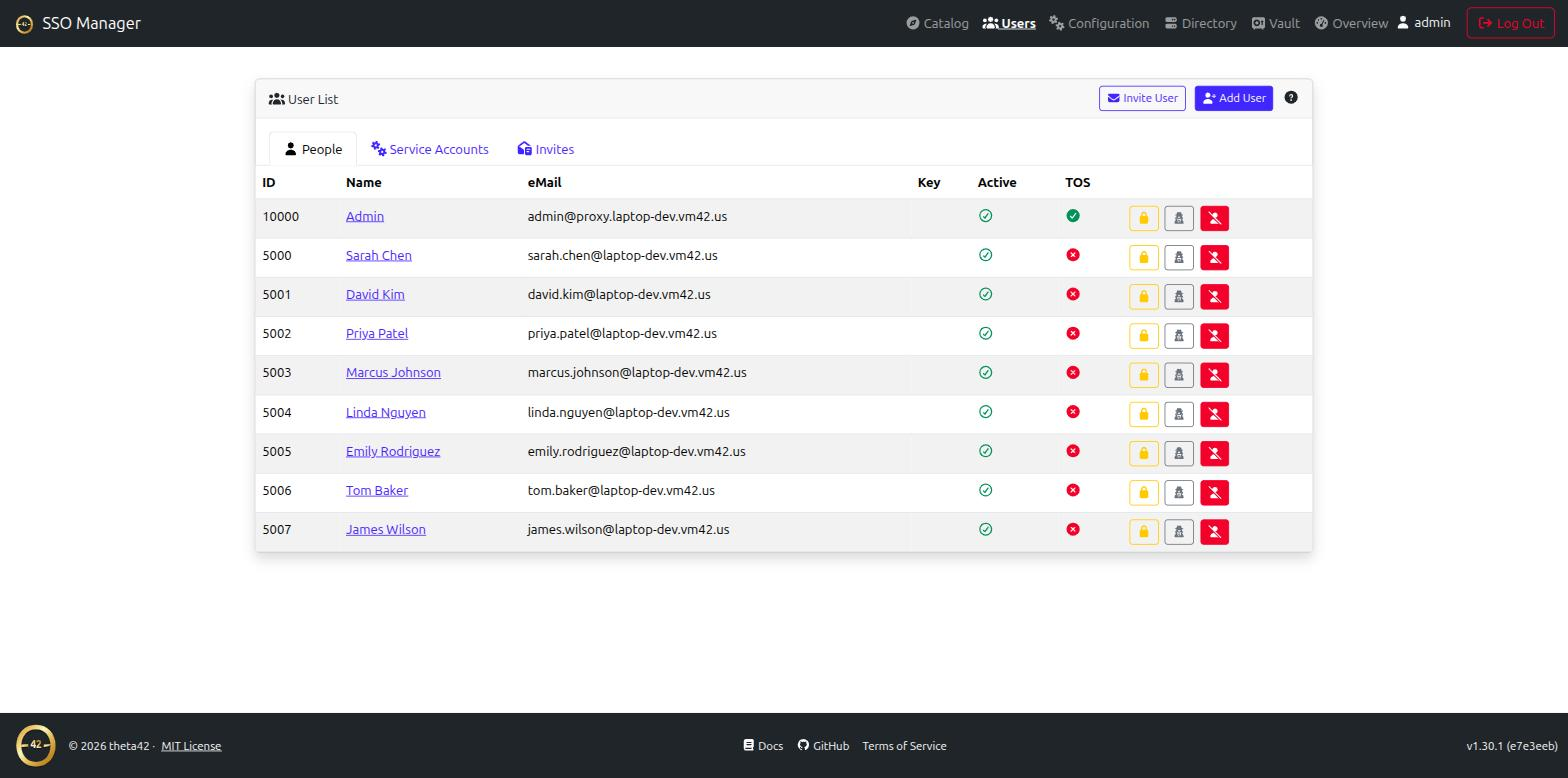The image size is (1568, 778).
Task: Click the red disable-user button for Linda Nguyen
Action: point(1214,414)
